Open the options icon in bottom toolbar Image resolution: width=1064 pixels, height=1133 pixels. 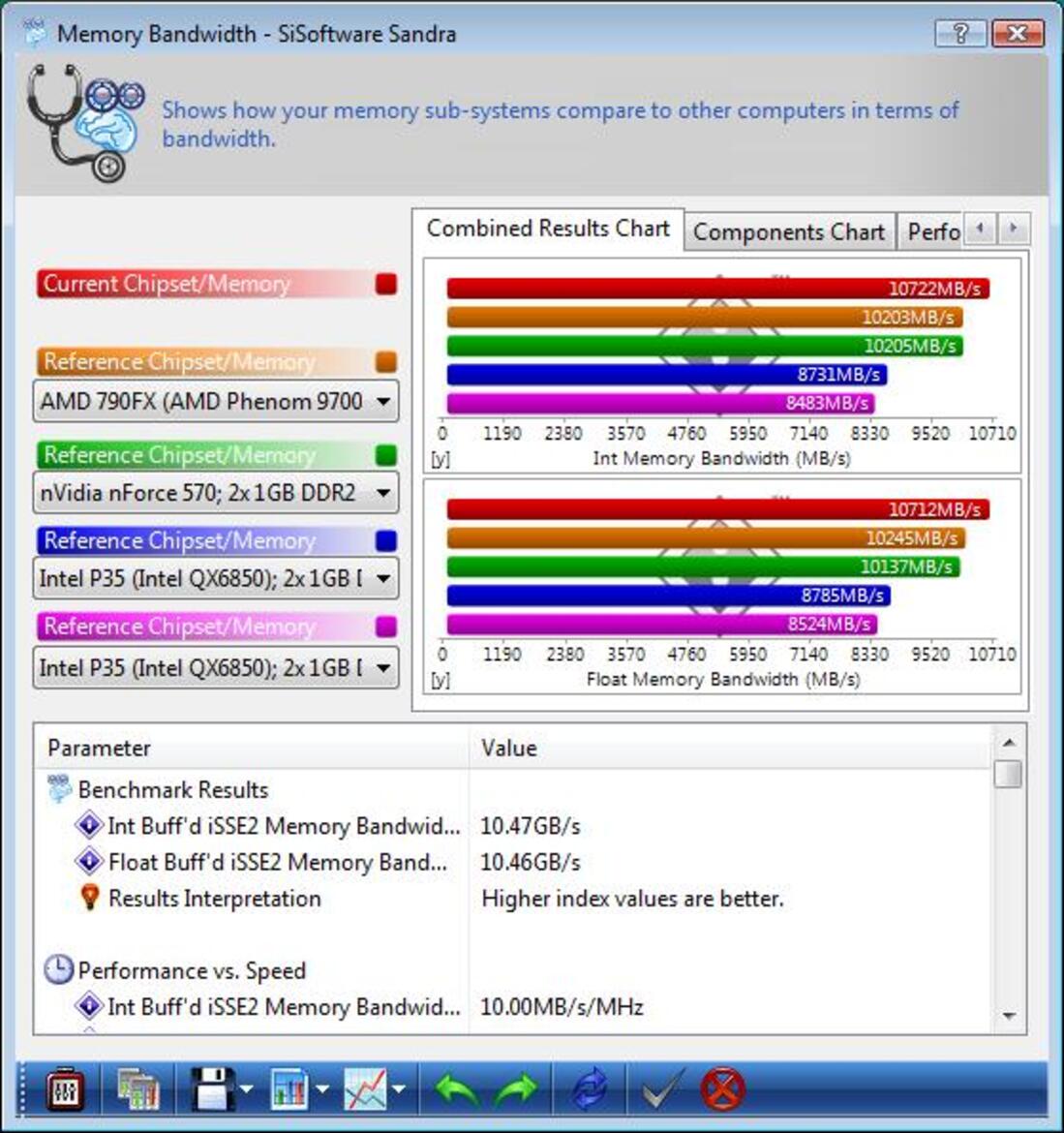[x=65, y=1088]
